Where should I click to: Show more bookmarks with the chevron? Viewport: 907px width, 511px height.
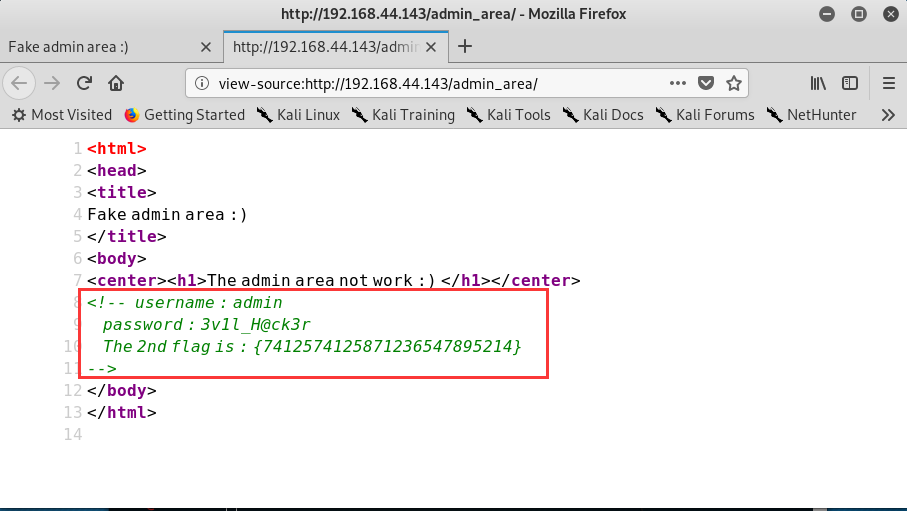click(888, 115)
